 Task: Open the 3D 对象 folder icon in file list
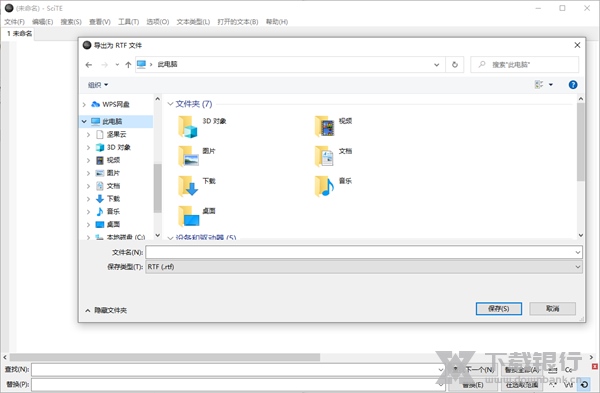(x=188, y=127)
